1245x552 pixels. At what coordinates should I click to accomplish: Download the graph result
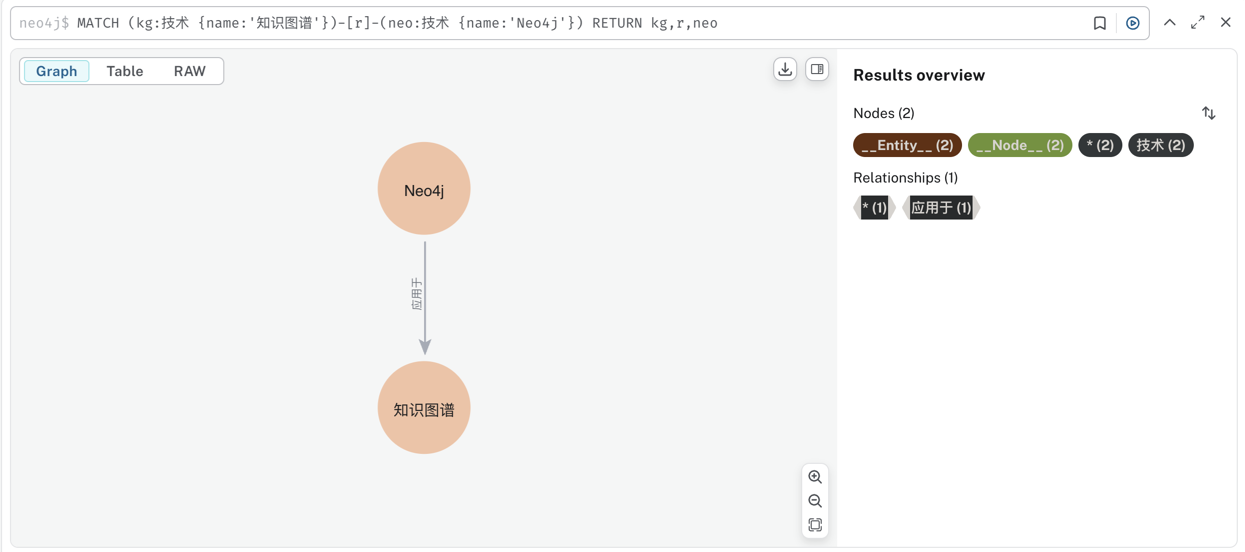785,69
